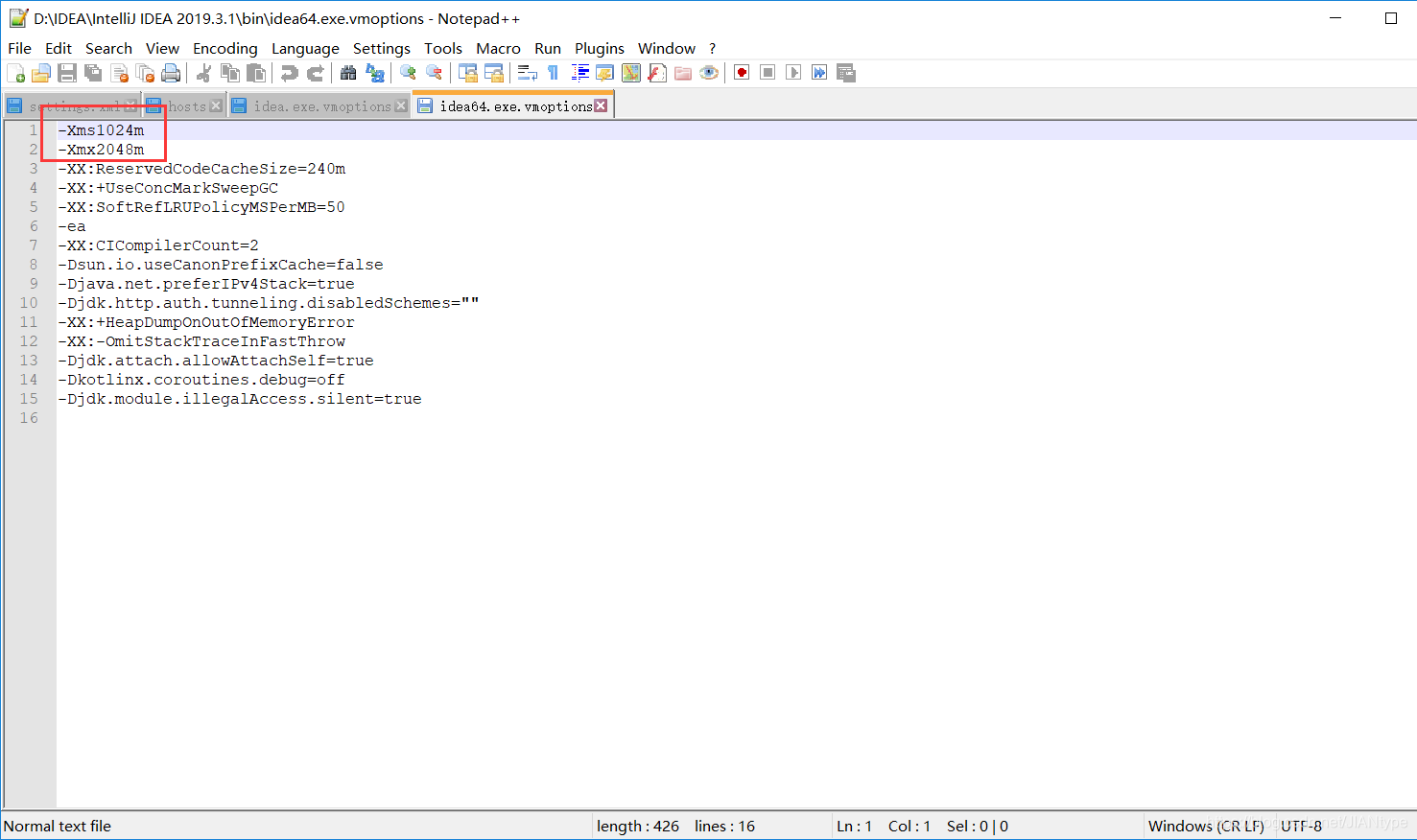The width and height of the screenshot is (1417, 840).
Task: Click Normal text file in status bar
Action: pyautogui.click(x=58, y=826)
